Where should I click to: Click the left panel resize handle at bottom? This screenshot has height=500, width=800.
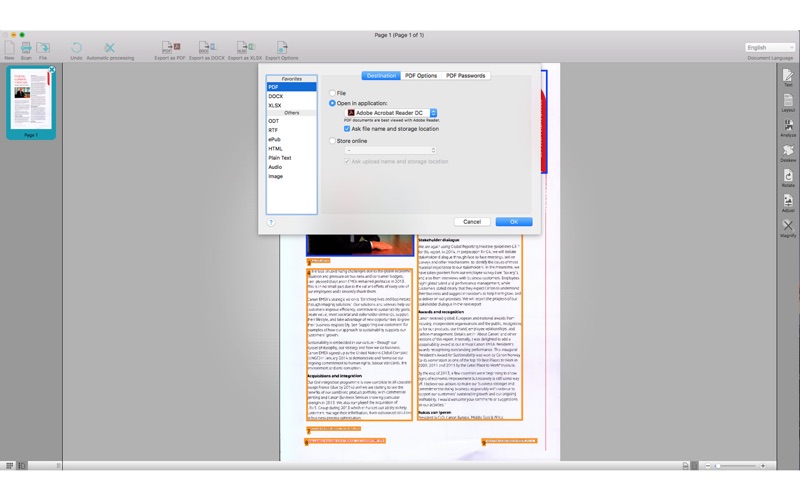58,465
